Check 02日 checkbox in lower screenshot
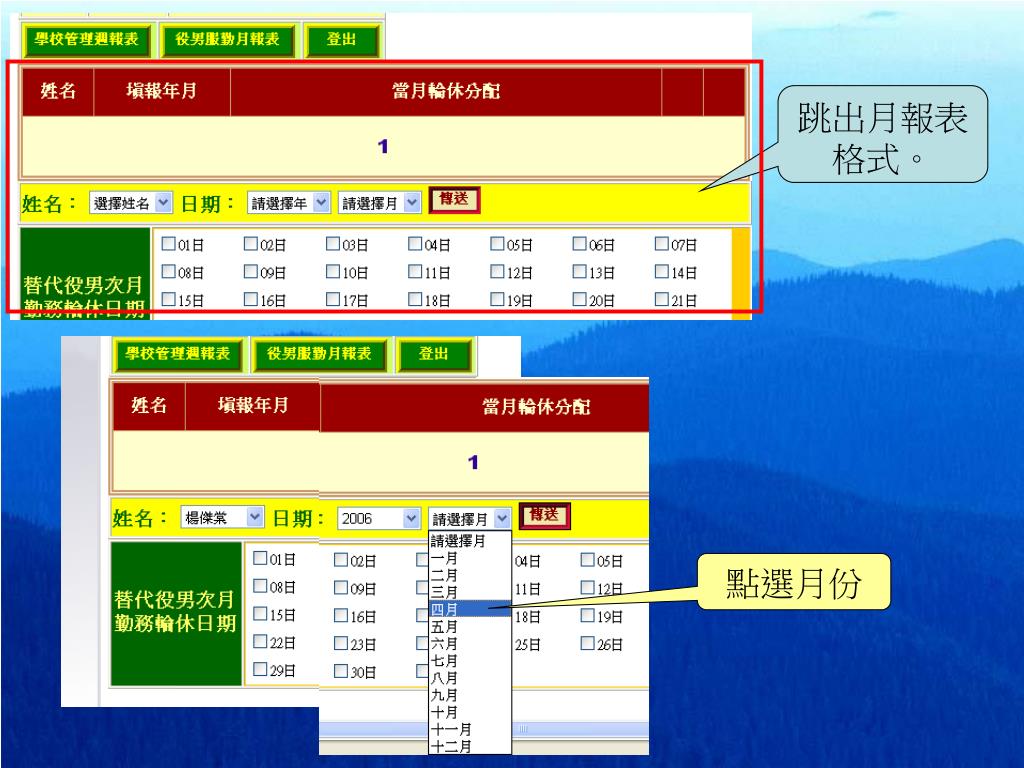The image size is (1024, 768). (341, 560)
